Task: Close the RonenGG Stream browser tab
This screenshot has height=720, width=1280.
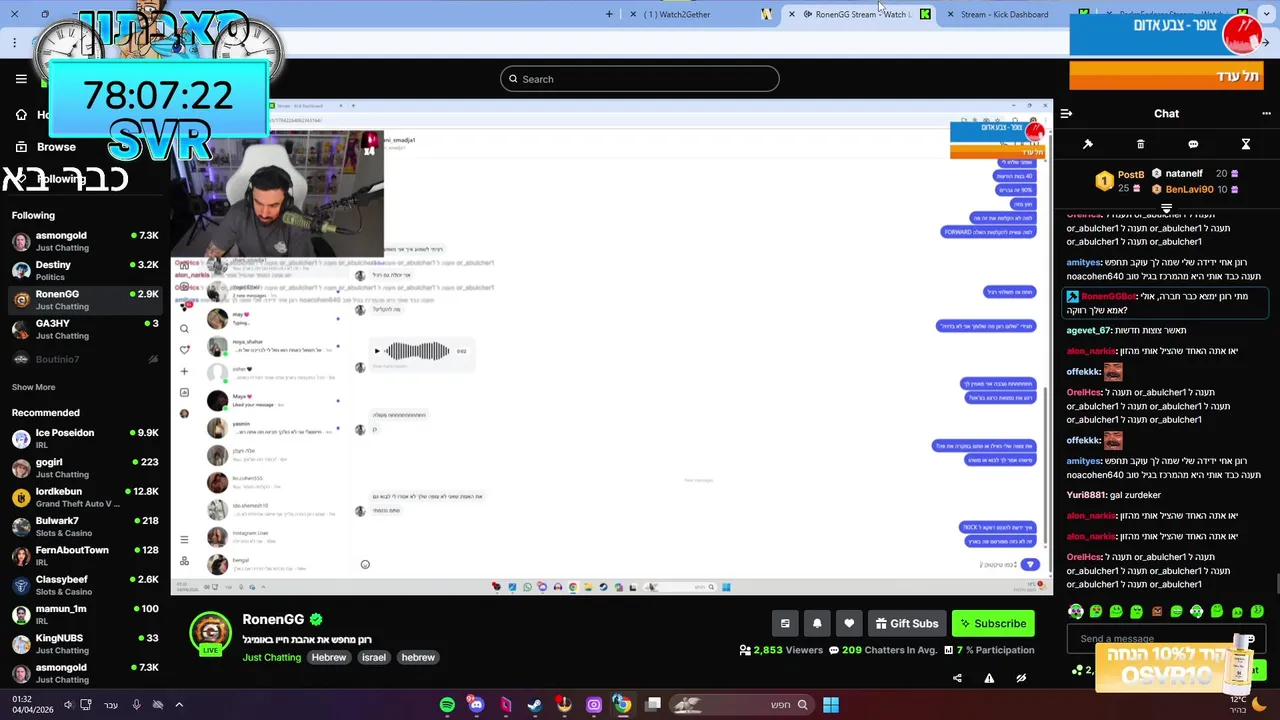Action: [x=792, y=14]
